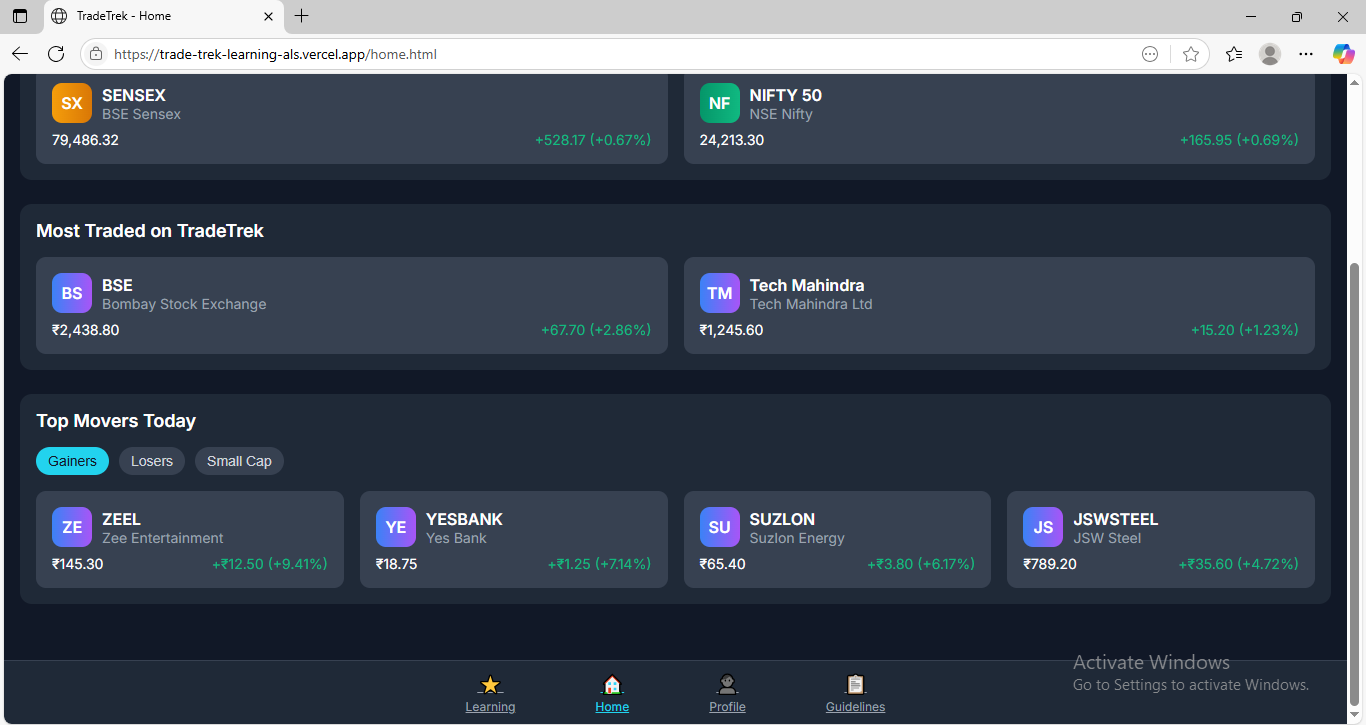Viewport: 1366px width, 725px height.
Task: Open the browser profile avatar
Action: [1270, 54]
